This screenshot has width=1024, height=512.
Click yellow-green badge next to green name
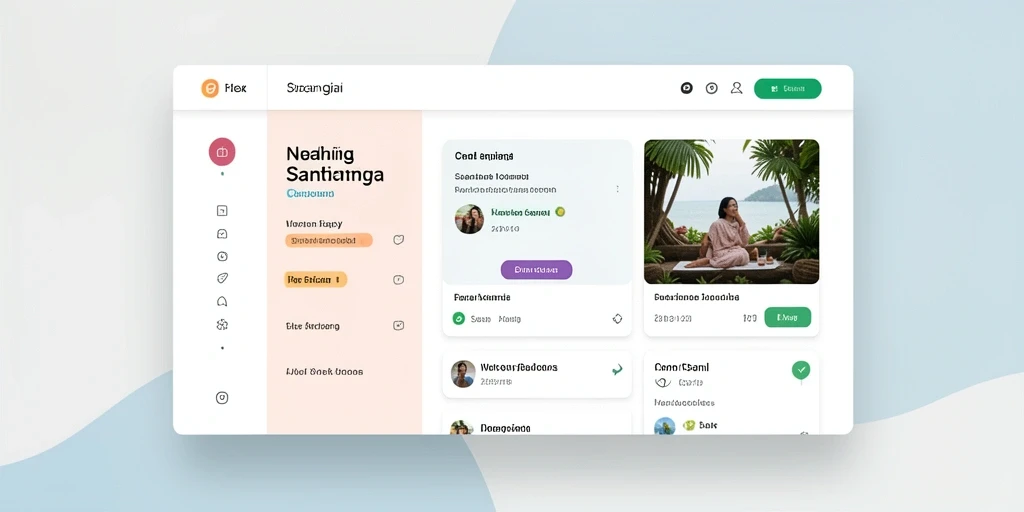pos(560,212)
